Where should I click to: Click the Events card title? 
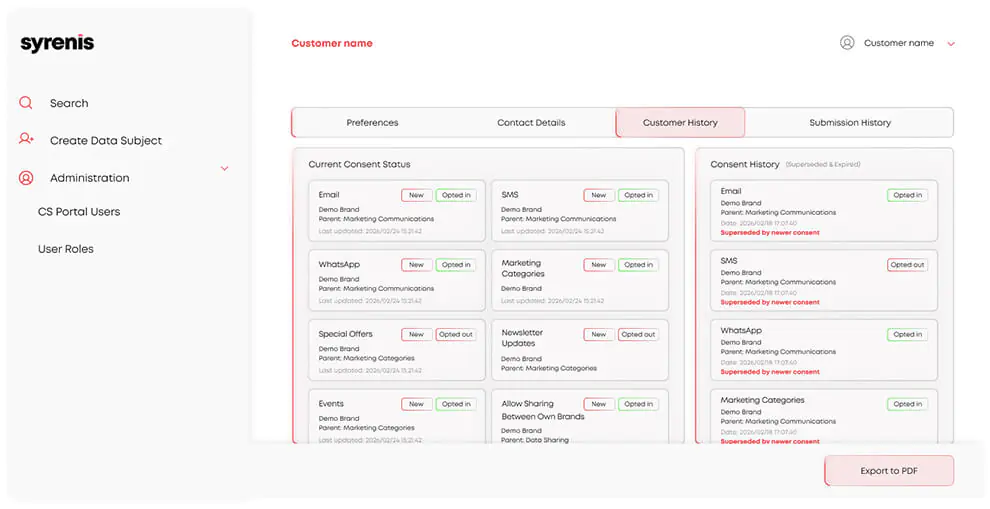click(331, 404)
